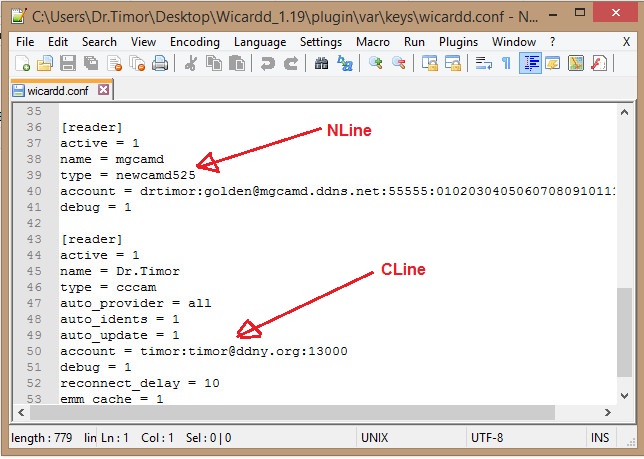Image resolution: width=644 pixels, height=459 pixels.
Task: Click the Save All toolbar icon
Action: click(91, 64)
